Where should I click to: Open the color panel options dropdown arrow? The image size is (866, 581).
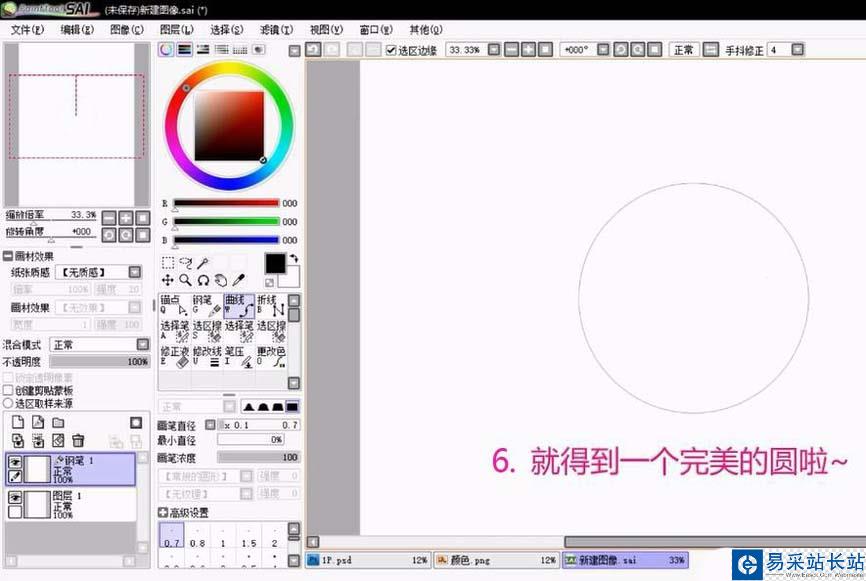pos(294,51)
